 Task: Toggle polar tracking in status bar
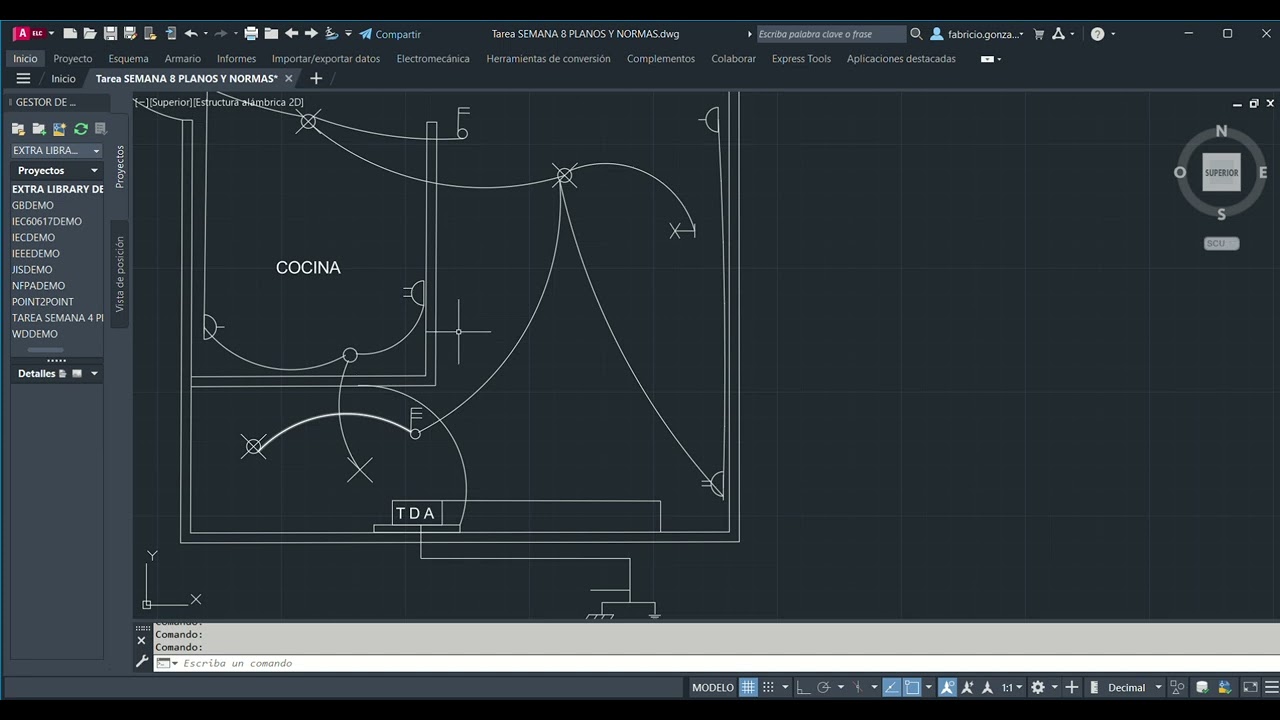pos(824,687)
